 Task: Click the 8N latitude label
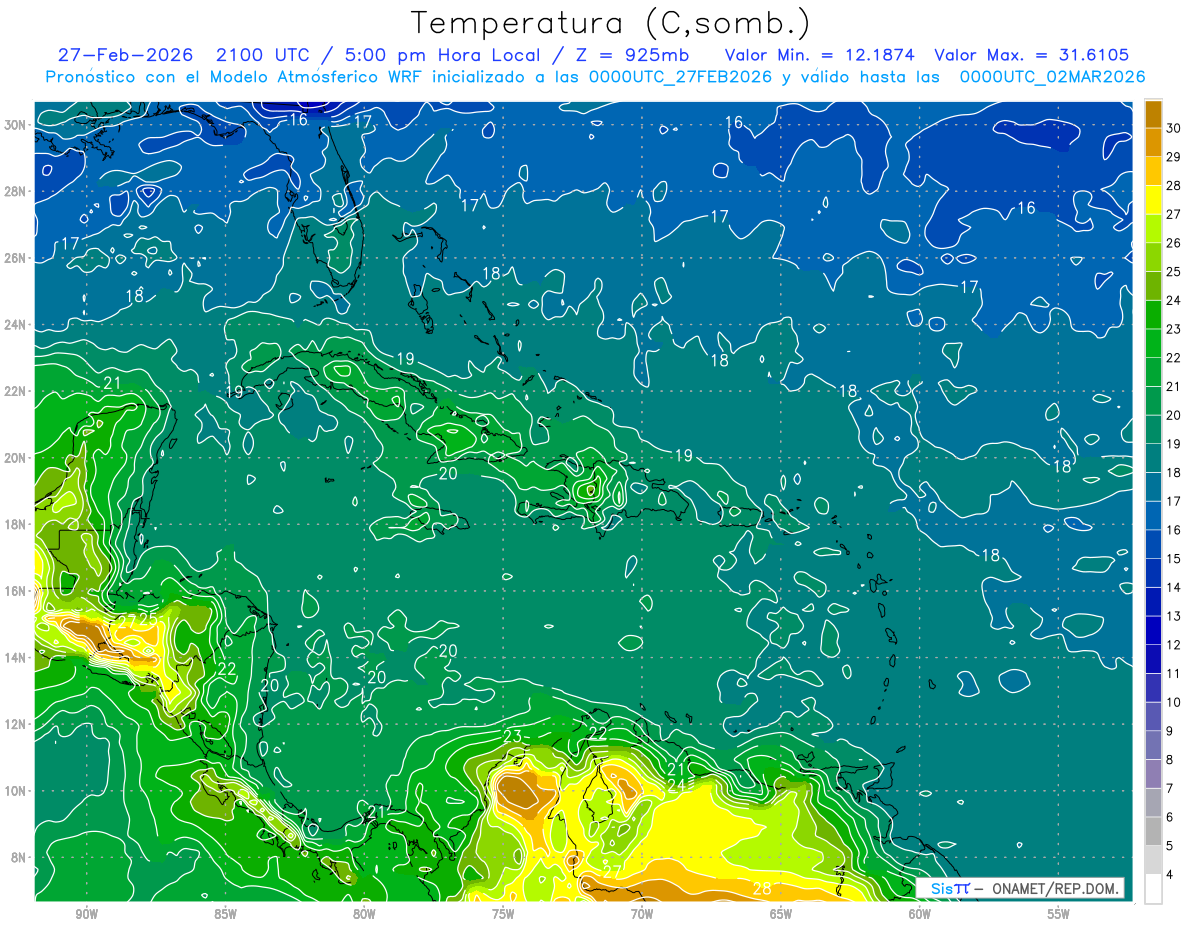pos(20,857)
